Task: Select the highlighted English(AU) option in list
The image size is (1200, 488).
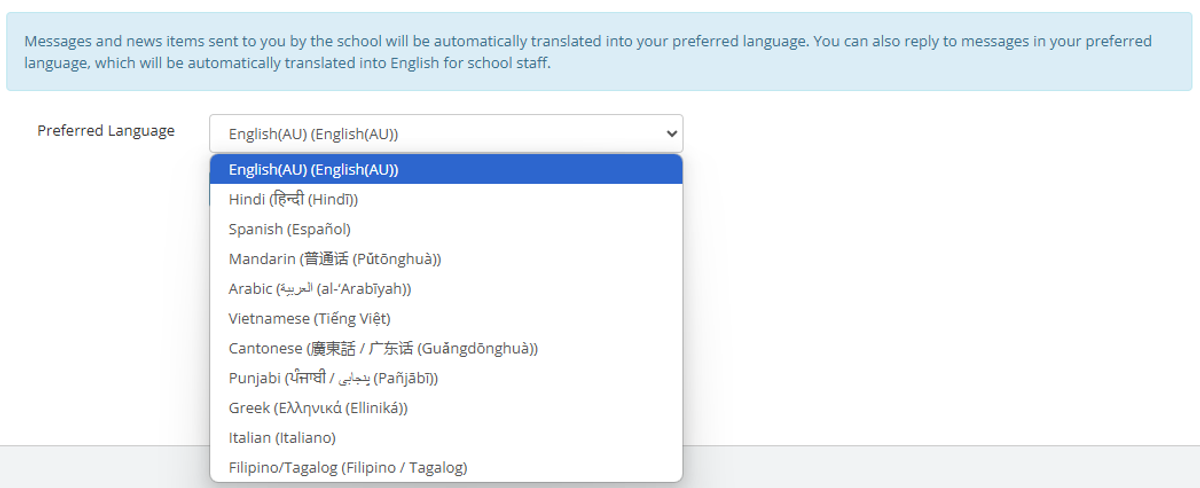Action: pyautogui.click(x=446, y=170)
